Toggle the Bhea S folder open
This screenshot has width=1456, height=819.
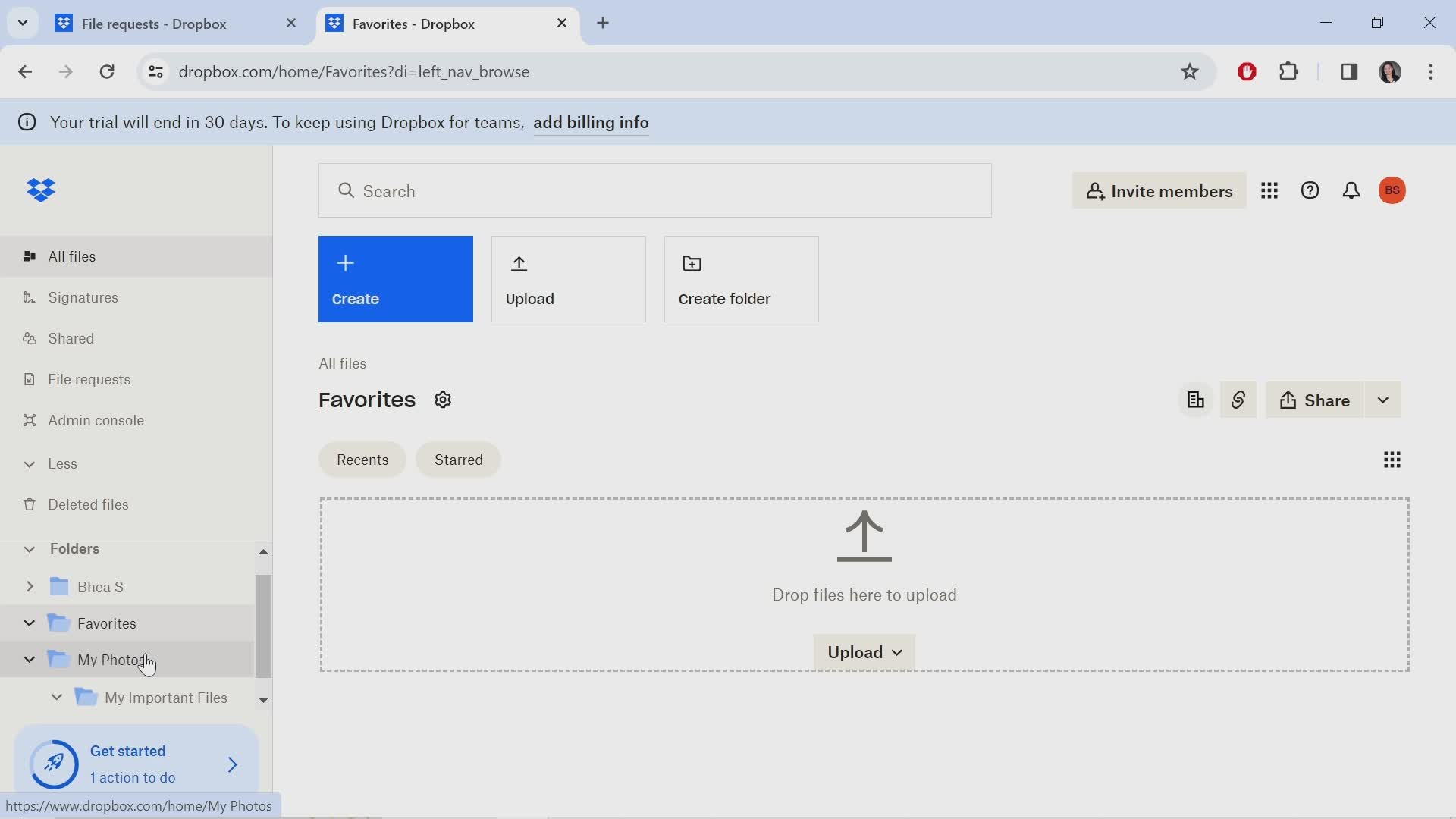point(30,586)
